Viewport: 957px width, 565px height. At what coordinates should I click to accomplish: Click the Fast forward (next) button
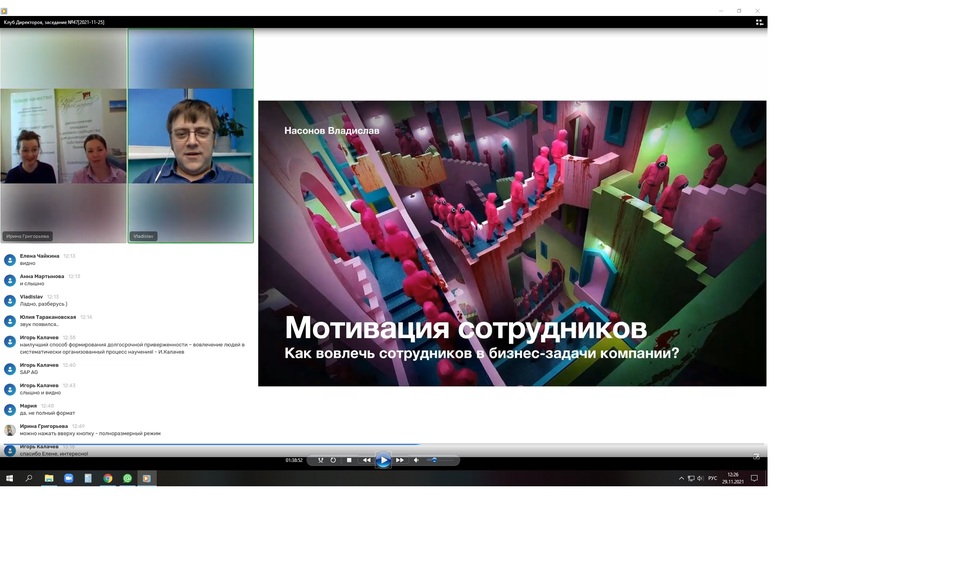point(400,460)
